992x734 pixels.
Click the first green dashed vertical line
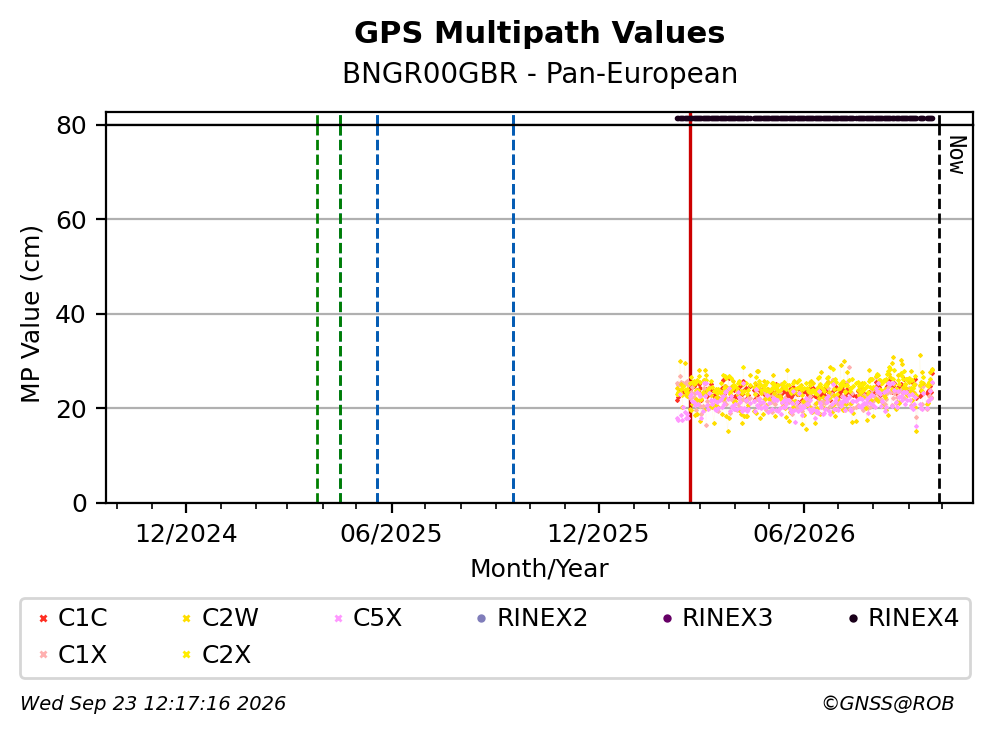[x=318, y=308]
